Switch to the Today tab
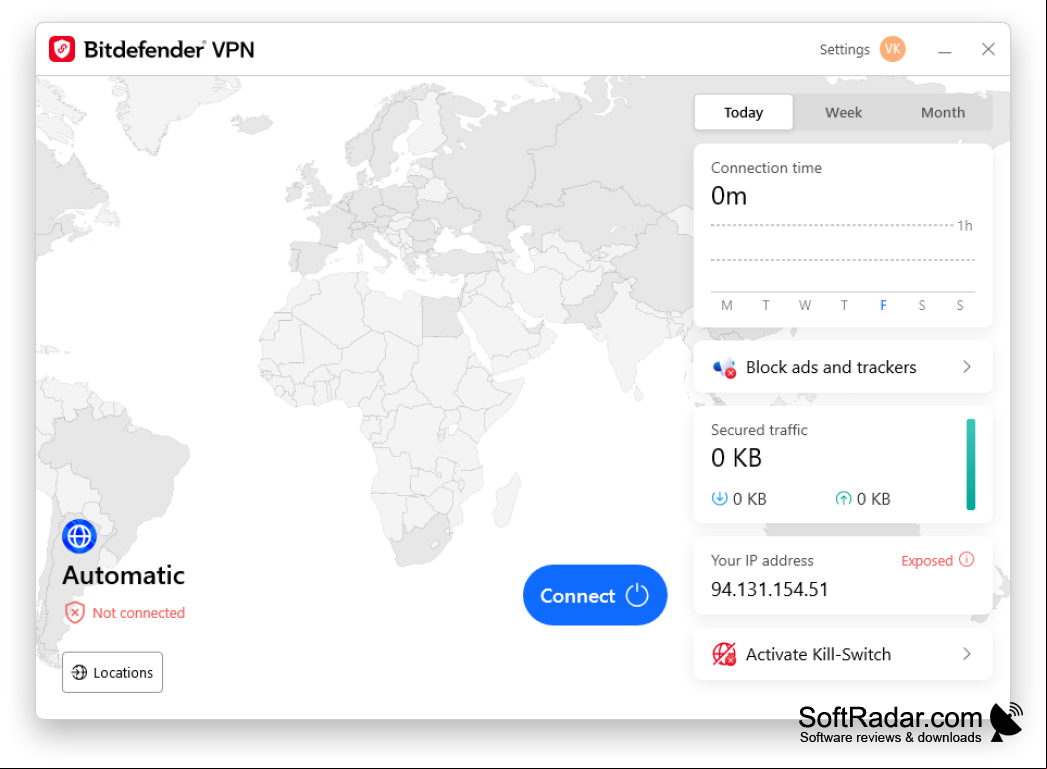1047x769 pixels. click(743, 112)
